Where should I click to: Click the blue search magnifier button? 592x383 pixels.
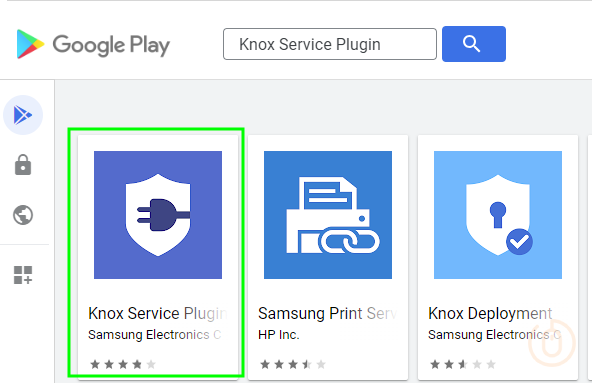pyautogui.click(x=474, y=44)
